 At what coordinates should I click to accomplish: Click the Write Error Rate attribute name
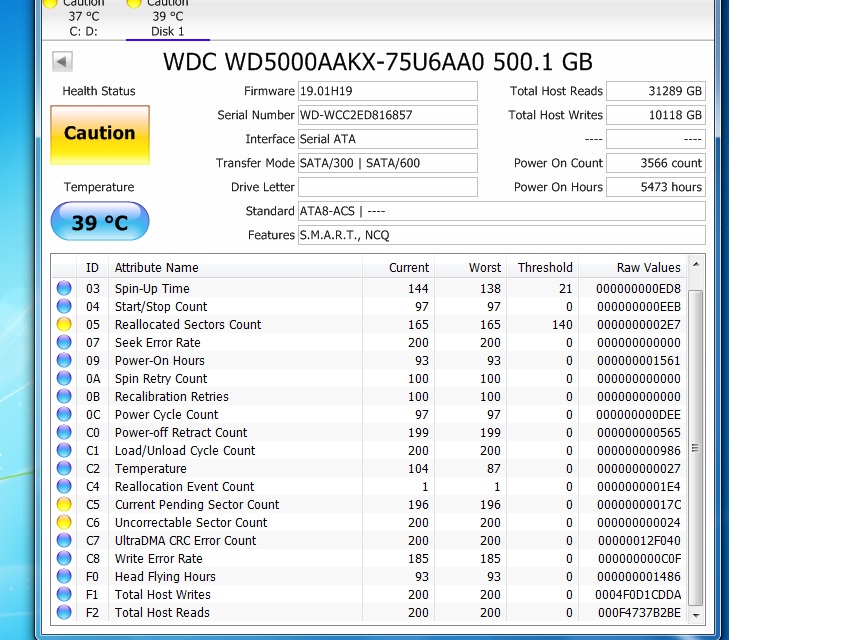(x=159, y=558)
